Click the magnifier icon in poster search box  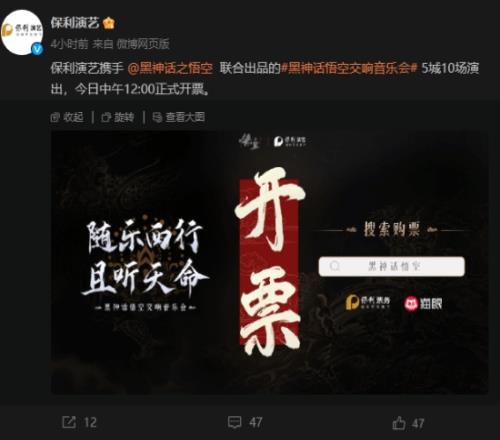point(334,266)
